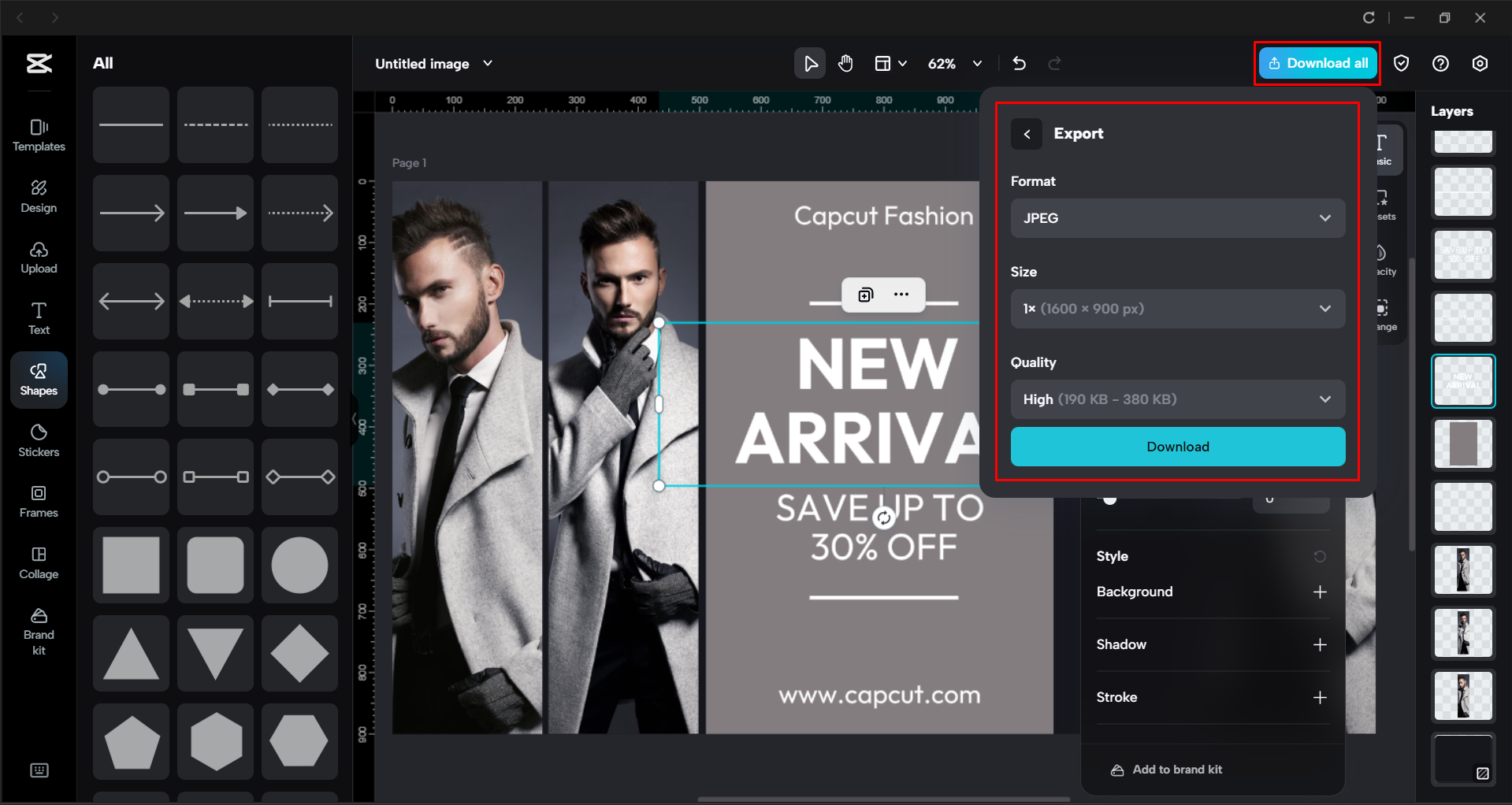Viewport: 1512px width, 805px height.
Task: Expand the Background style options
Action: click(1321, 592)
